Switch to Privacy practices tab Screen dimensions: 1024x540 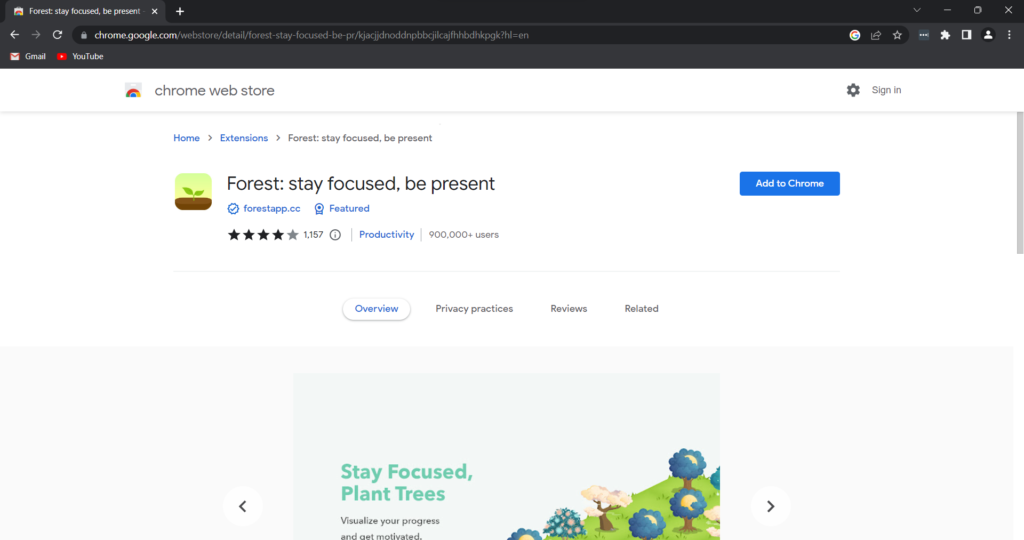474,309
